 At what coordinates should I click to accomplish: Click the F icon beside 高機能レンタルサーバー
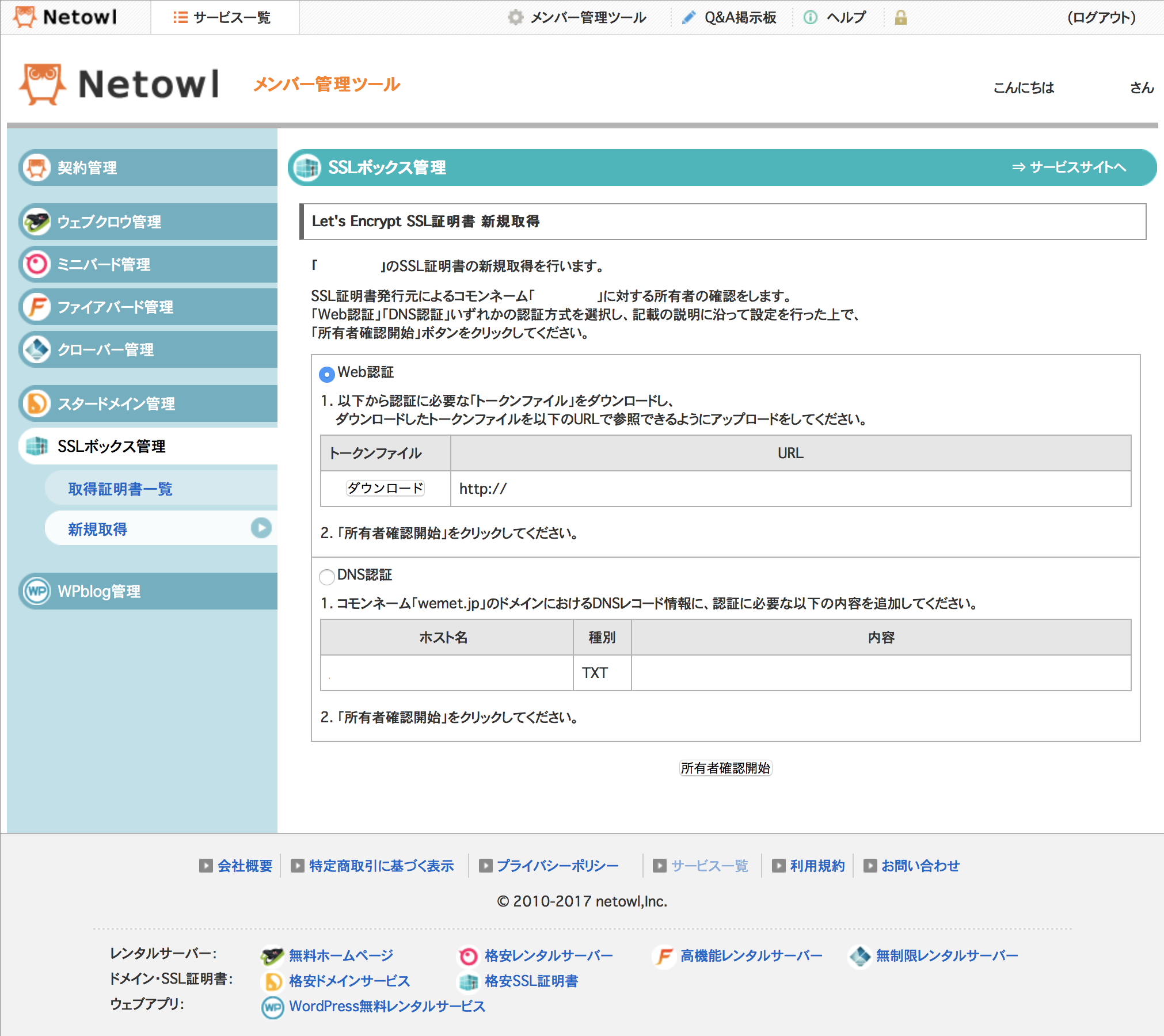click(664, 956)
